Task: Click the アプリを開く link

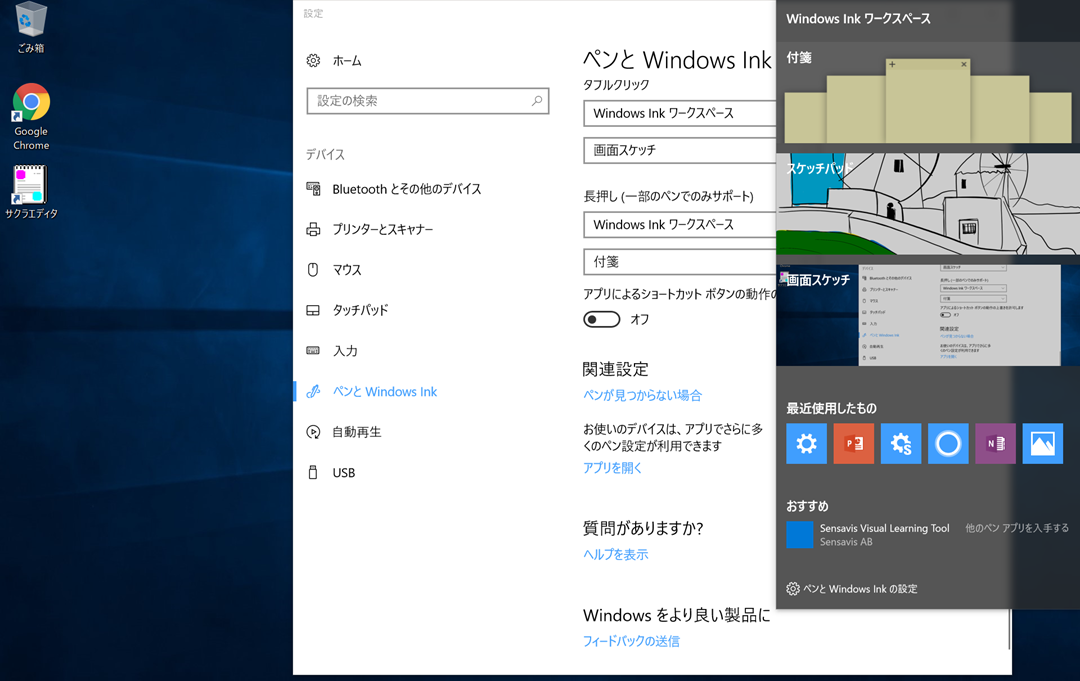Action: [612, 468]
